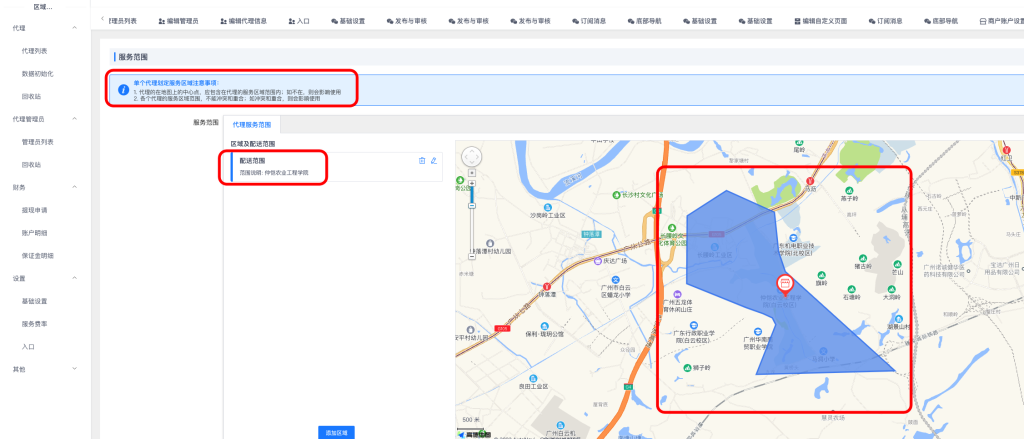Viewport: 1024px width, 439px height.
Task: Click the 添加区域 button
Action: click(x=335, y=432)
